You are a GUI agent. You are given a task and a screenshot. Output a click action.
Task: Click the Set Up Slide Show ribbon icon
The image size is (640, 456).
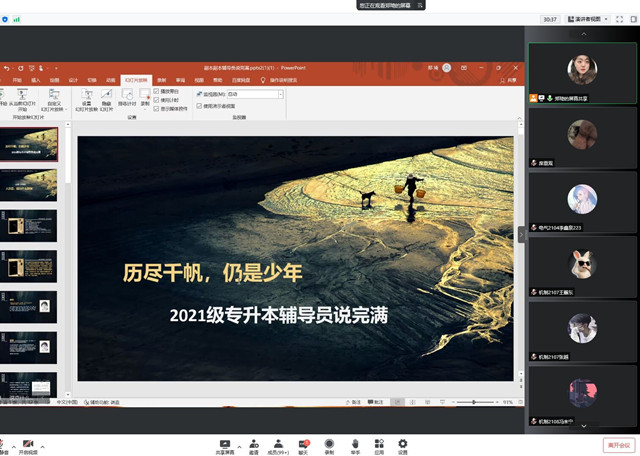pyautogui.click(x=87, y=94)
